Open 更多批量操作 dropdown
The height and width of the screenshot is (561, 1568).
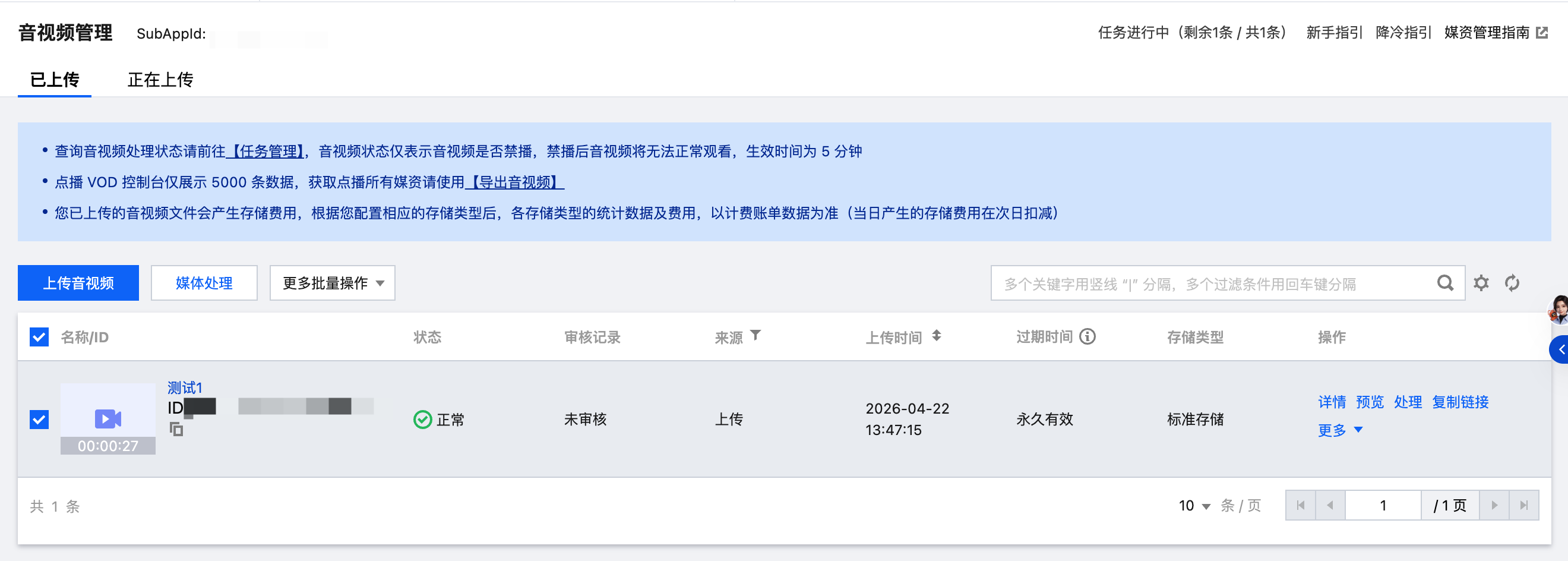[333, 283]
